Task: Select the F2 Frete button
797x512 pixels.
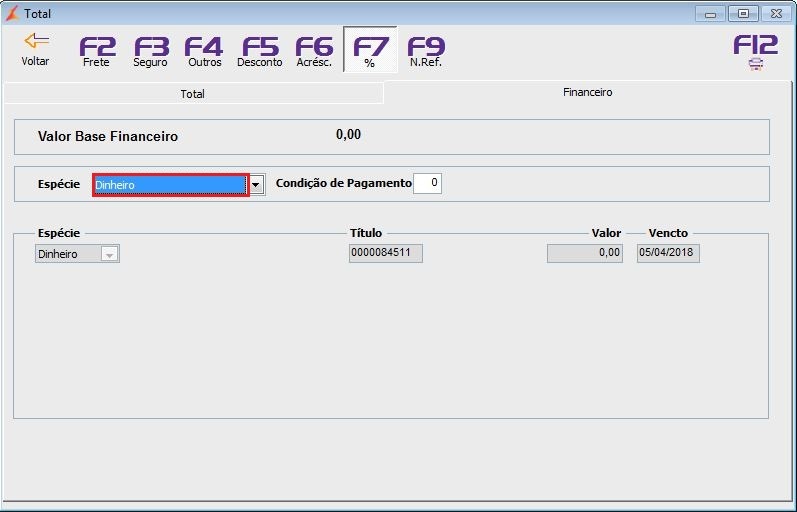Action: click(x=97, y=51)
